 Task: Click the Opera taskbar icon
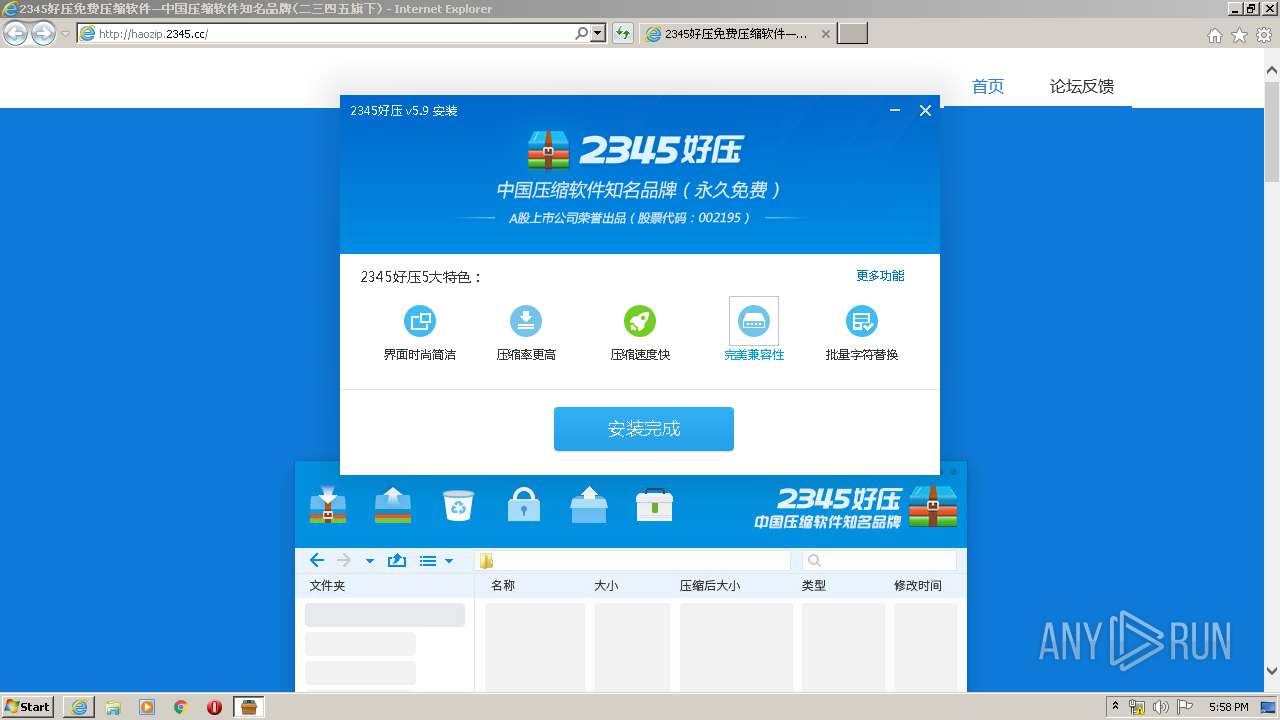coord(214,707)
